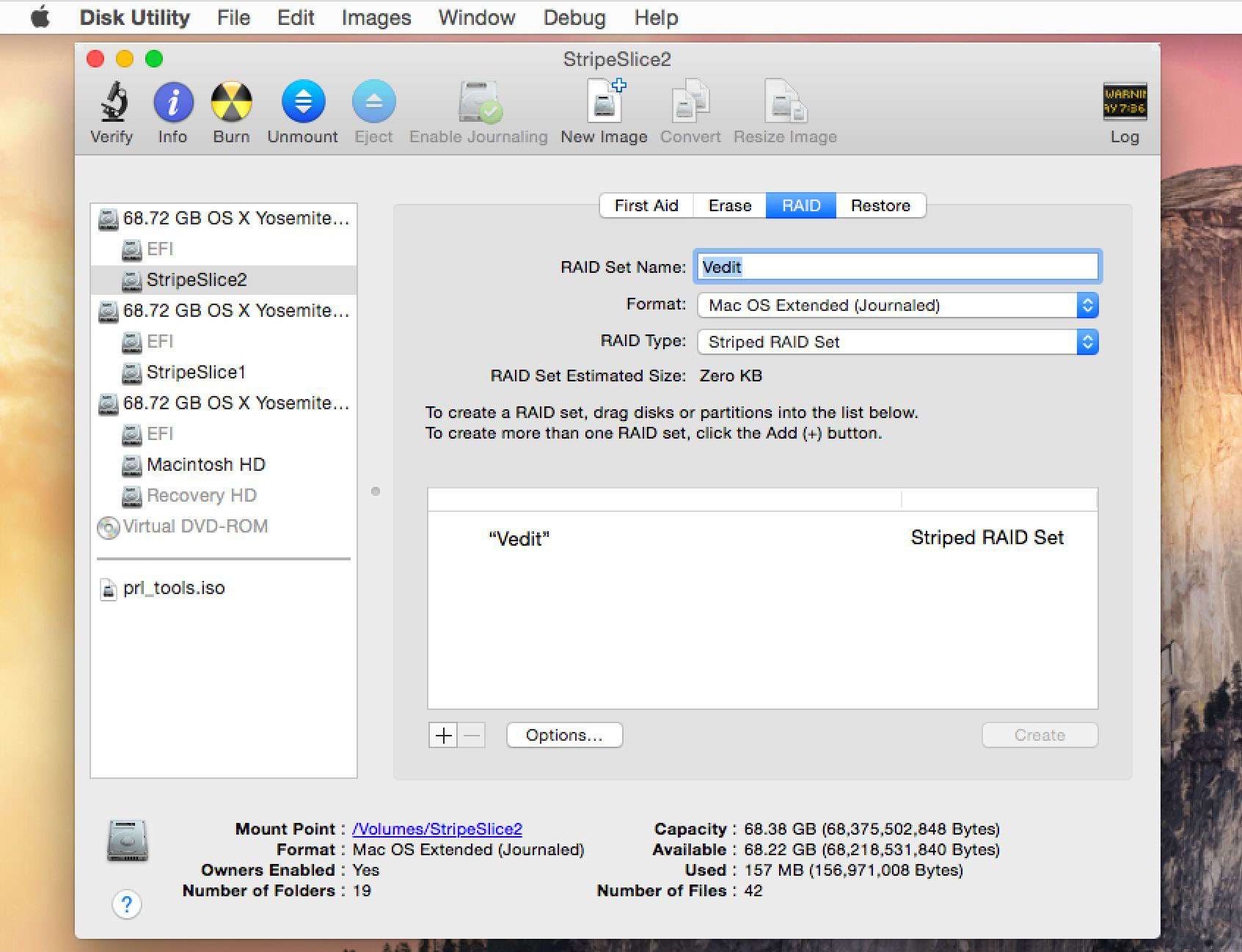Unmount the selected volume via toolbar

pyautogui.click(x=303, y=101)
